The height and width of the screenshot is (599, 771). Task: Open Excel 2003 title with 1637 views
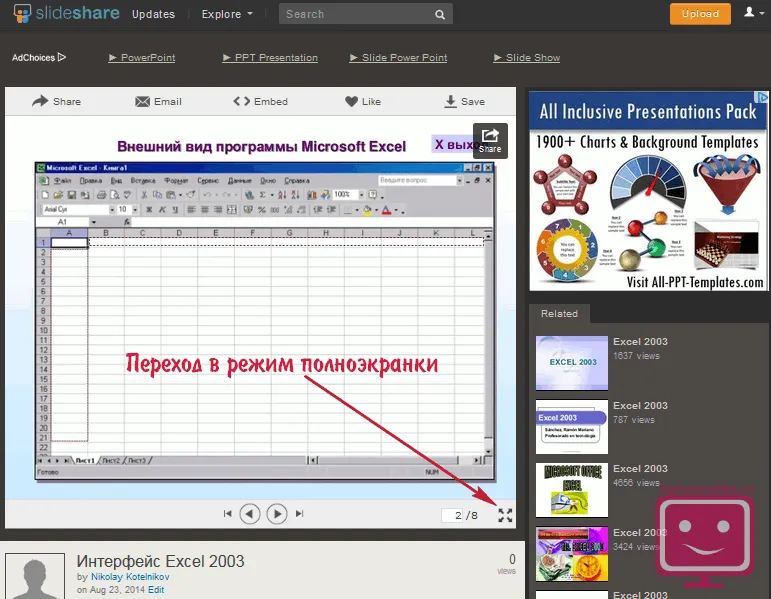pos(640,341)
